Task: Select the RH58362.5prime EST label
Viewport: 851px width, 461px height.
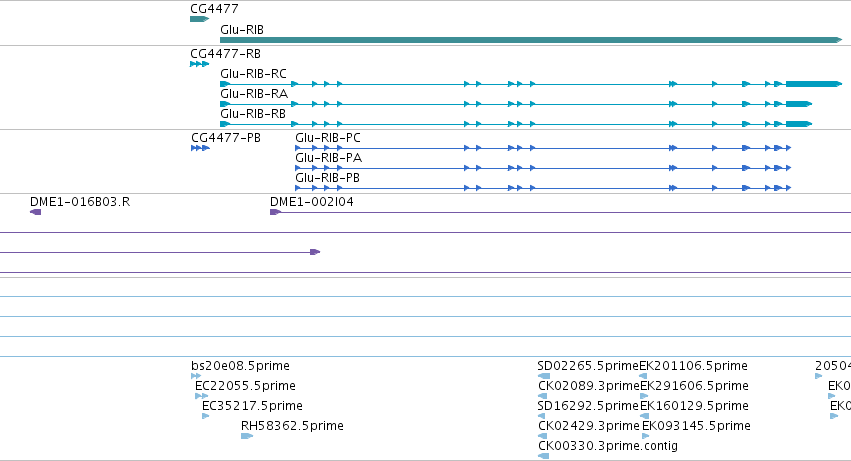Action: coord(292,426)
